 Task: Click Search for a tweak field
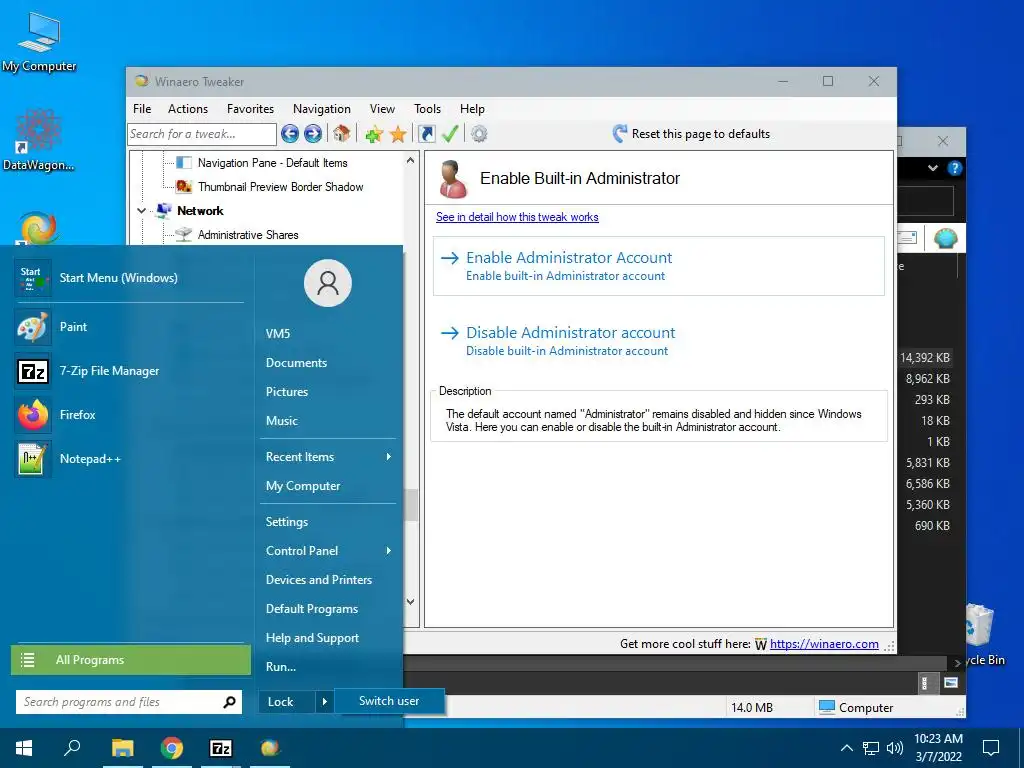pyautogui.click(x=202, y=134)
